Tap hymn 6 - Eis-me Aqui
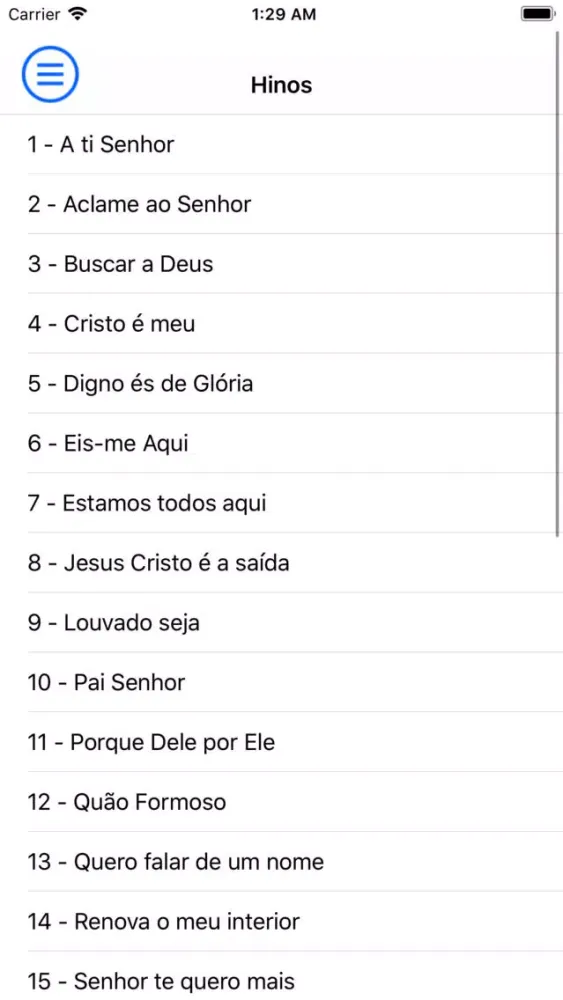The image size is (563, 1000). [281, 443]
